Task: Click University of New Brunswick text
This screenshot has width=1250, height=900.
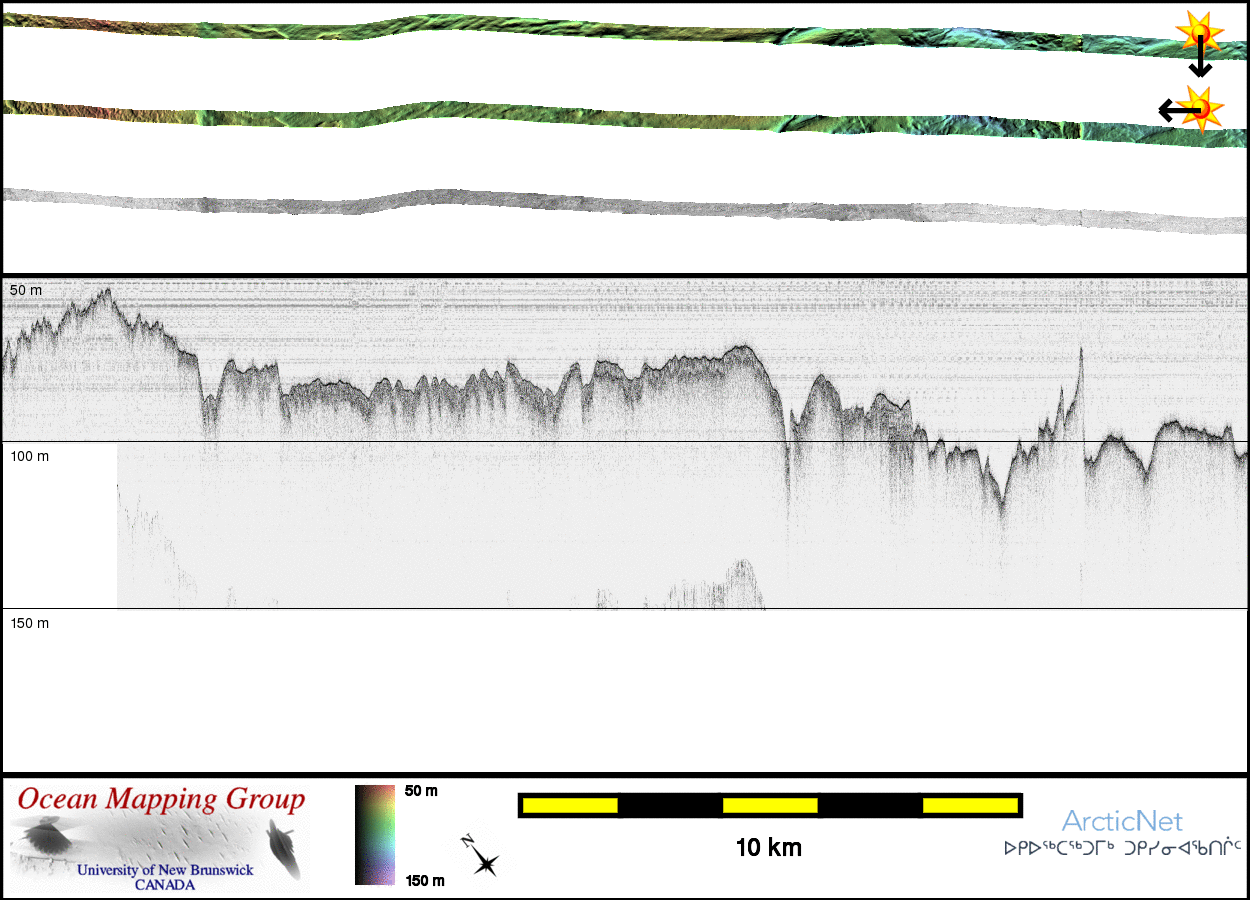Action: (x=165, y=870)
